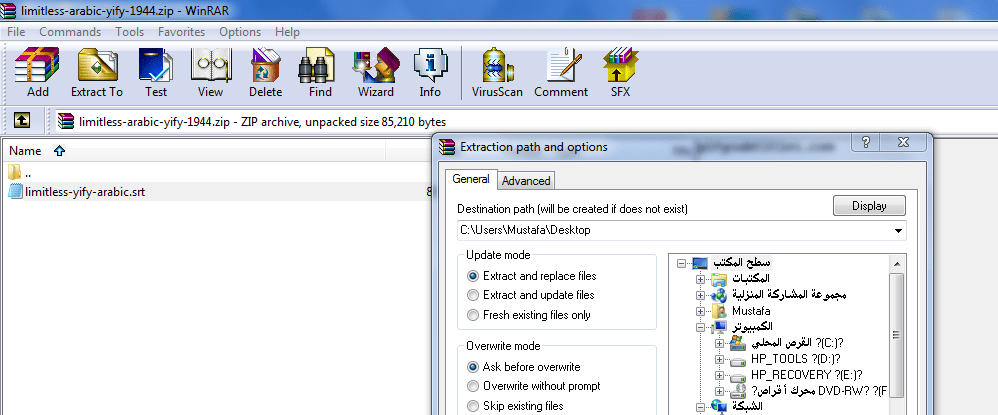Expand the homegroup tree node
The height and width of the screenshot is (415, 998).
(x=701, y=295)
